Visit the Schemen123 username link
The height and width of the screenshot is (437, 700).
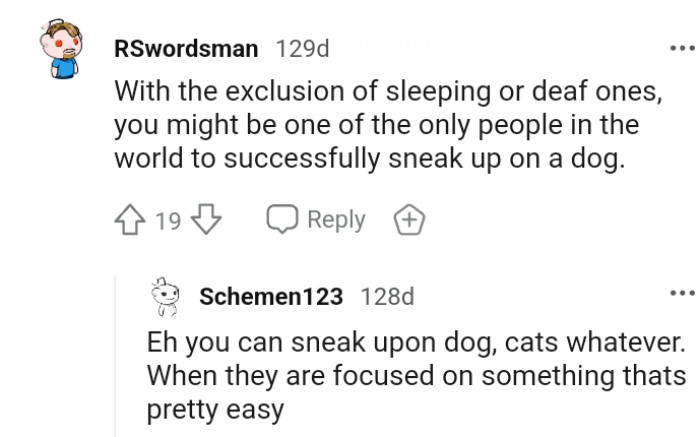(x=271, y=297)
